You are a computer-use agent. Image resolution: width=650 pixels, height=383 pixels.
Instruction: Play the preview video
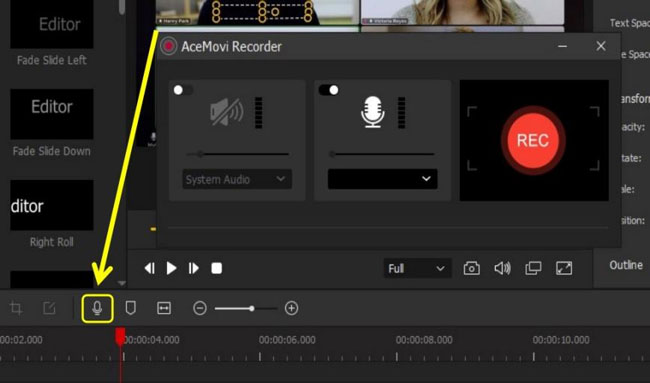(171, 269)
